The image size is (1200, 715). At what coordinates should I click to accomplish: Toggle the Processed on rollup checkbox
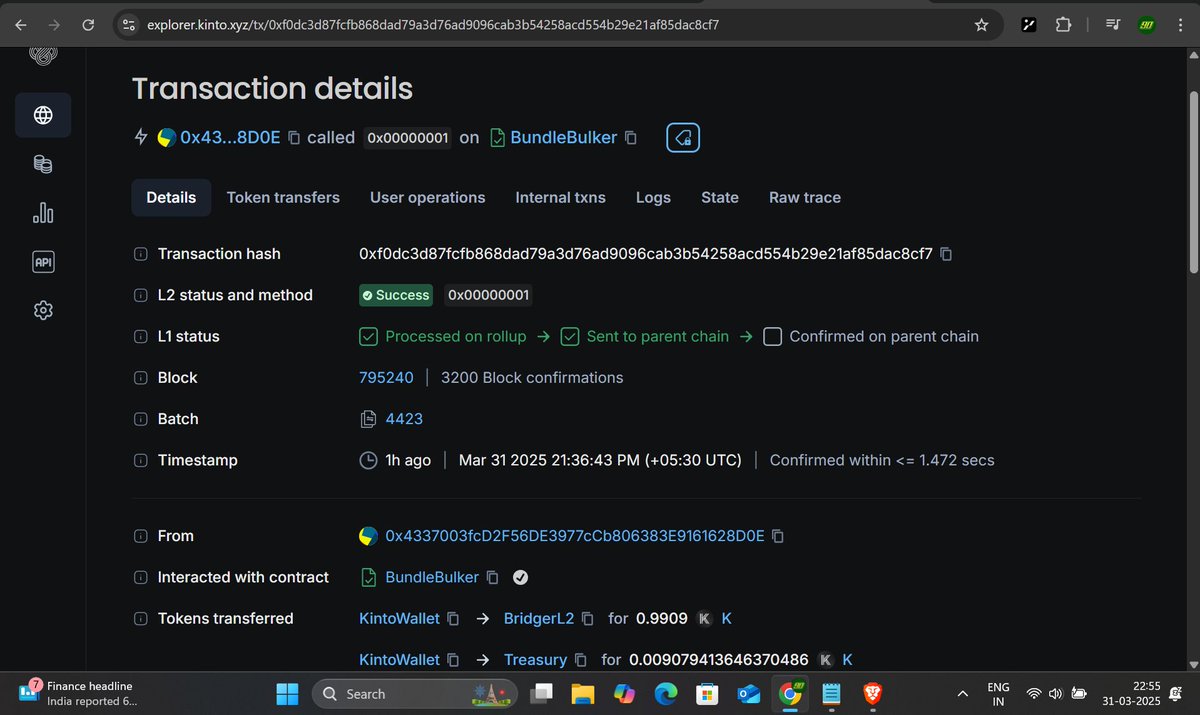(368, 337)
